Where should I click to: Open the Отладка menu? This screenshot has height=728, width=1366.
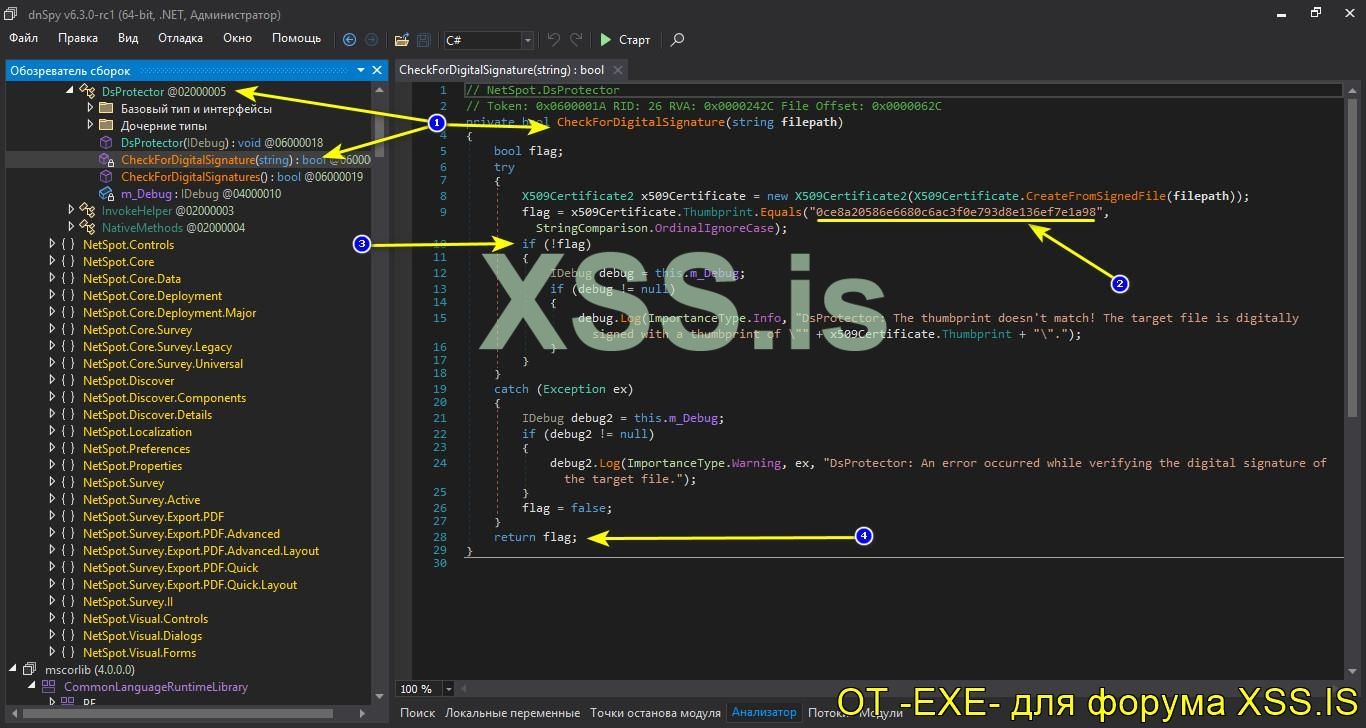pos(180,38)
